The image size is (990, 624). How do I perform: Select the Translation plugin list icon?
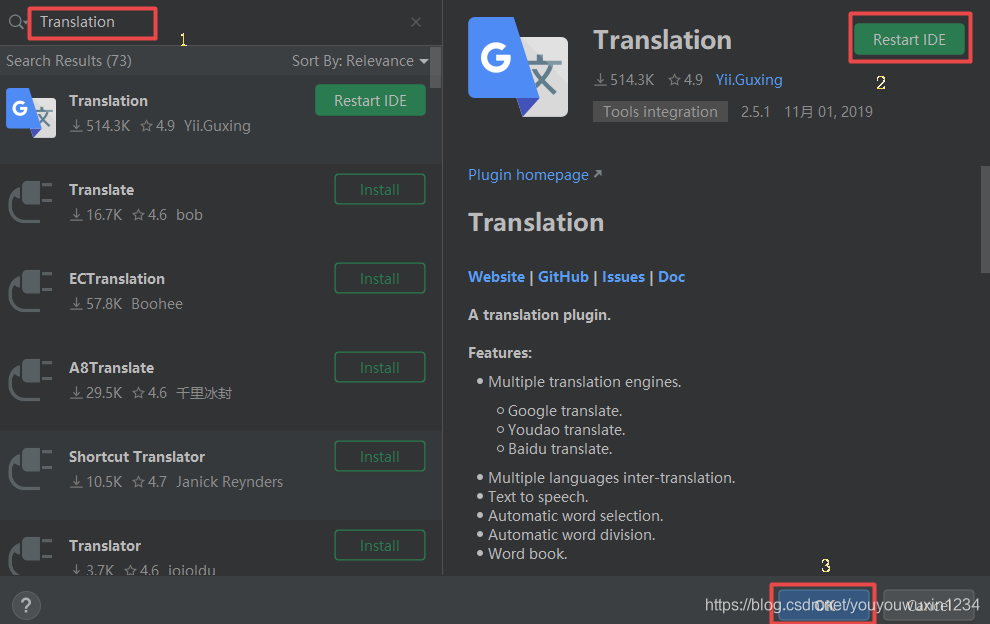(x=31, y=112)
